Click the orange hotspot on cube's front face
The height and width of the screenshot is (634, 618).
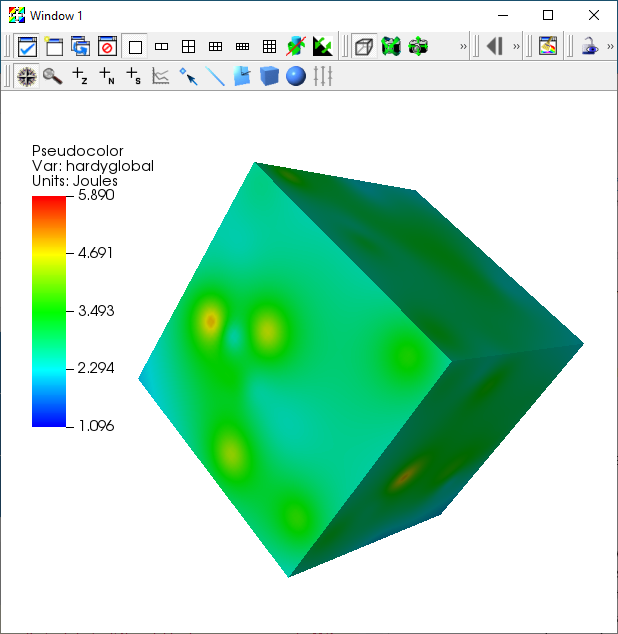pos(210,322)
